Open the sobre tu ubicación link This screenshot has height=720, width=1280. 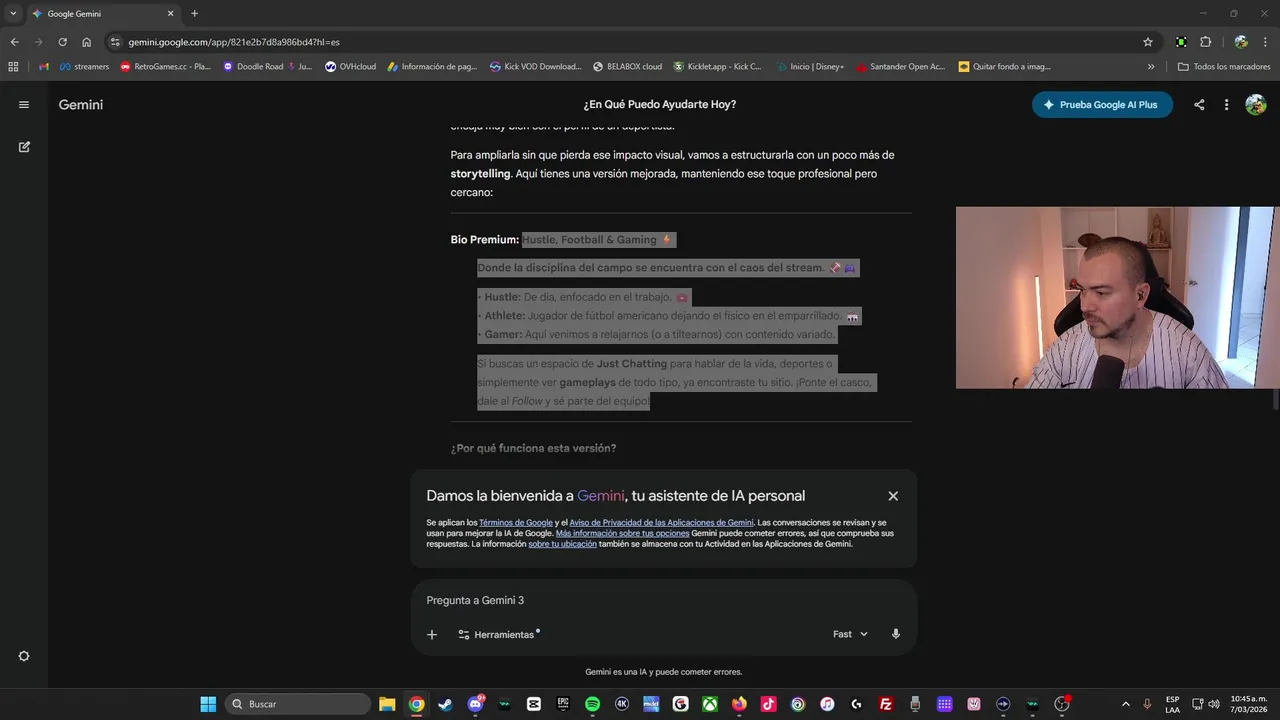[562, 544]
